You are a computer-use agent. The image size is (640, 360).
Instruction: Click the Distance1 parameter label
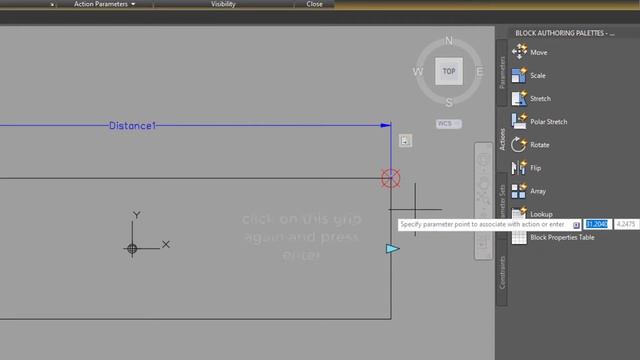tap(132, 126)
